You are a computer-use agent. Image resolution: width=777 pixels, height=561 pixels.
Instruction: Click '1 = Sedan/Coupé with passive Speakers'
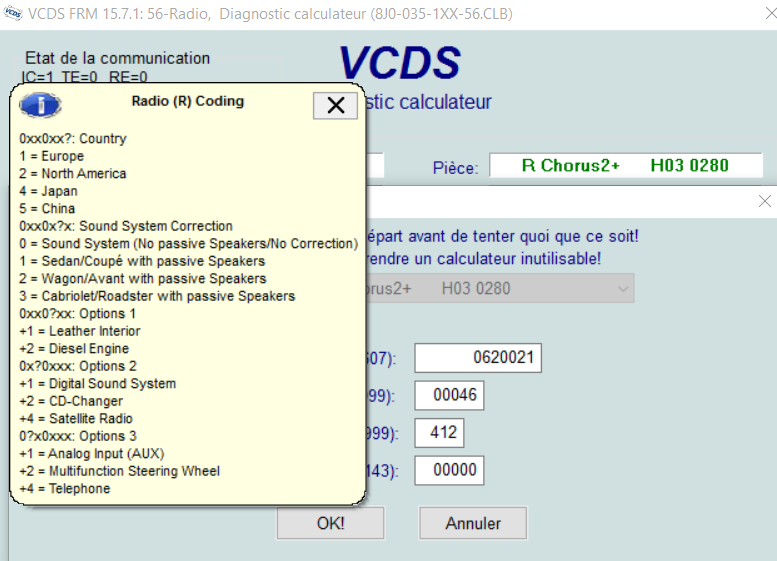pyautogui.click(x=142, y=261)
